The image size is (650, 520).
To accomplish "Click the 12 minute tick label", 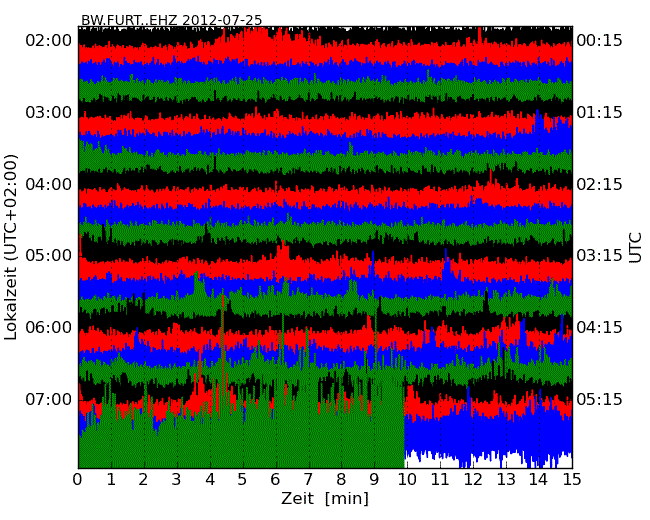I will pos(473,480).
